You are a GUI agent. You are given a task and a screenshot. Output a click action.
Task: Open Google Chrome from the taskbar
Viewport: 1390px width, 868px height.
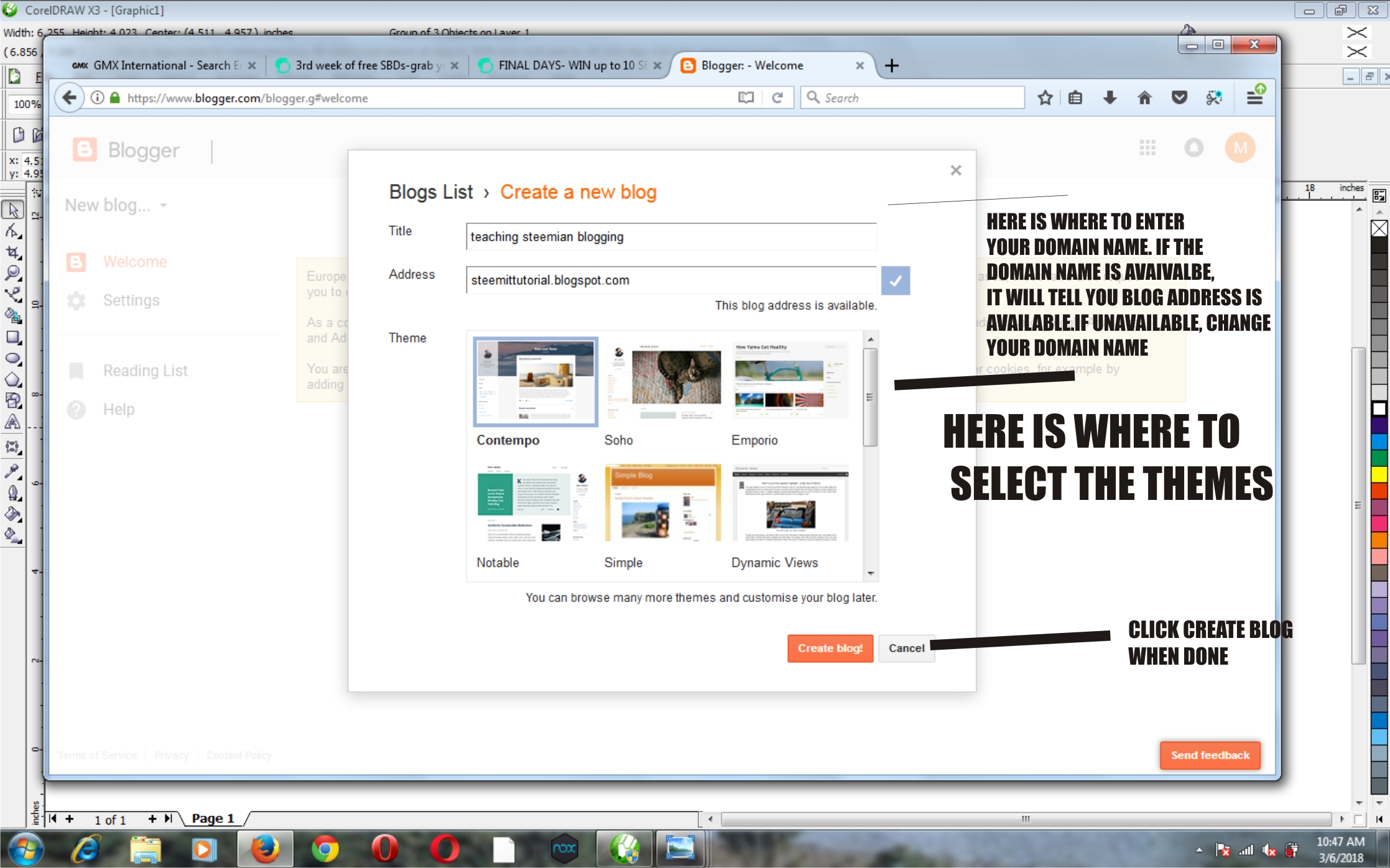tap(325, 849)
